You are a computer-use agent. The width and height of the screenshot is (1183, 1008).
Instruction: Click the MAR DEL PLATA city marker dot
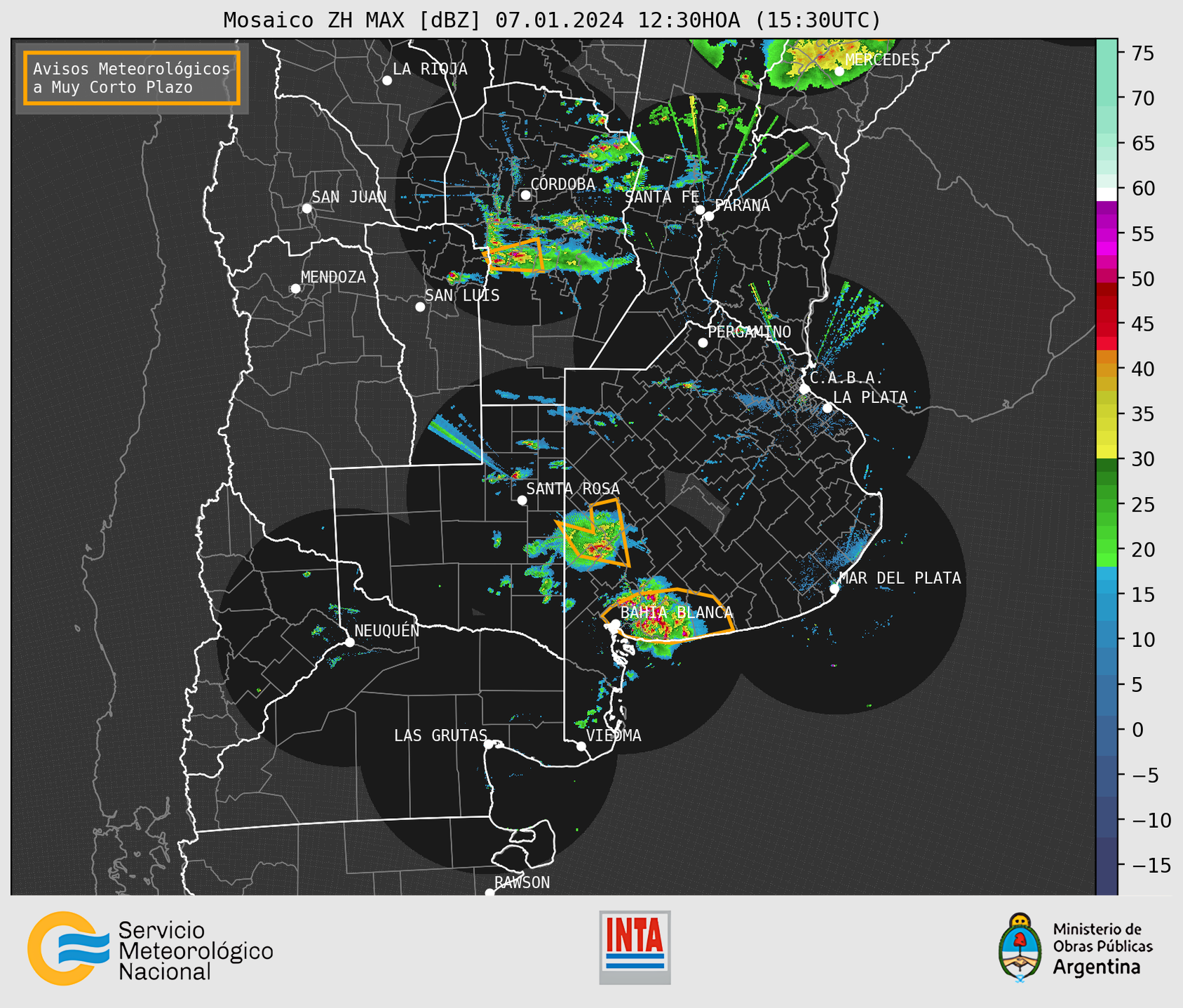point(834,589)
